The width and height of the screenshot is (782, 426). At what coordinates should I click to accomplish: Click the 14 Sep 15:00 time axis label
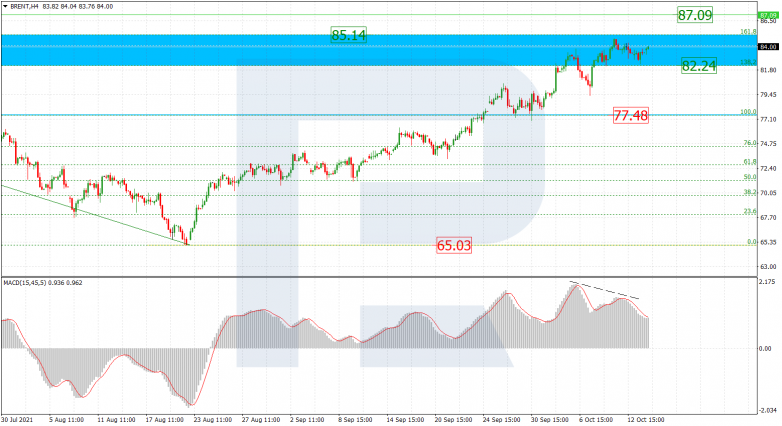[x=405, y=420]
